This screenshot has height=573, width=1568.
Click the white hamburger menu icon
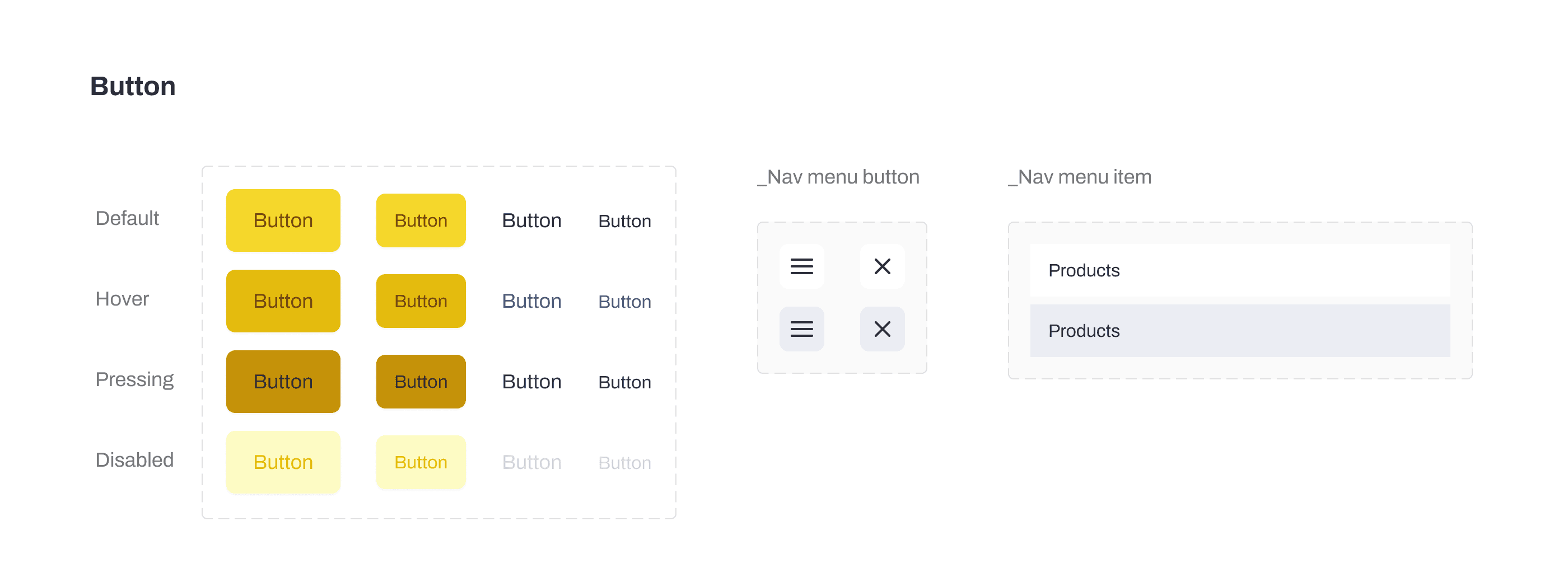click(x=802, y=266)
